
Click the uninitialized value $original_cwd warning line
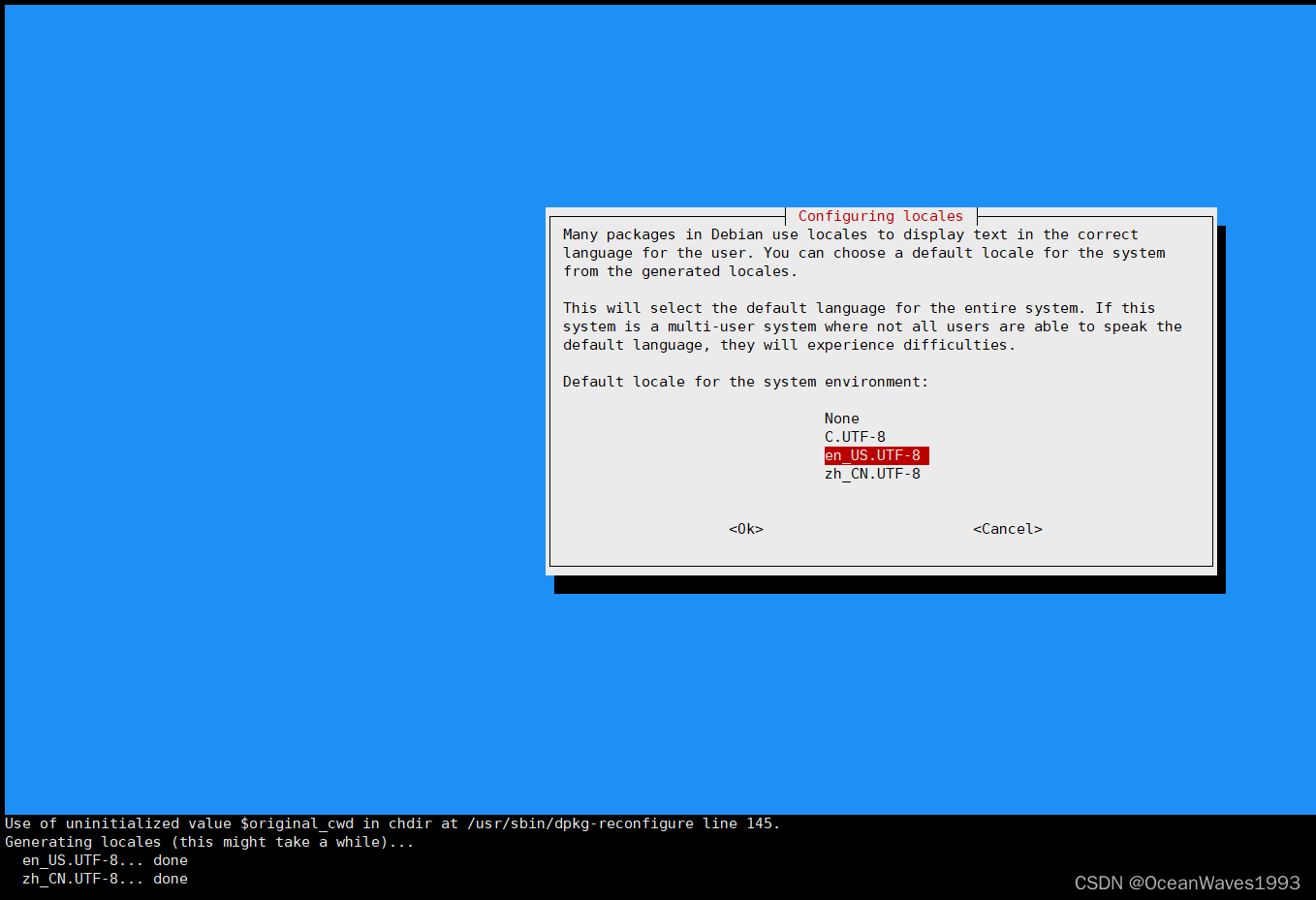392,823
